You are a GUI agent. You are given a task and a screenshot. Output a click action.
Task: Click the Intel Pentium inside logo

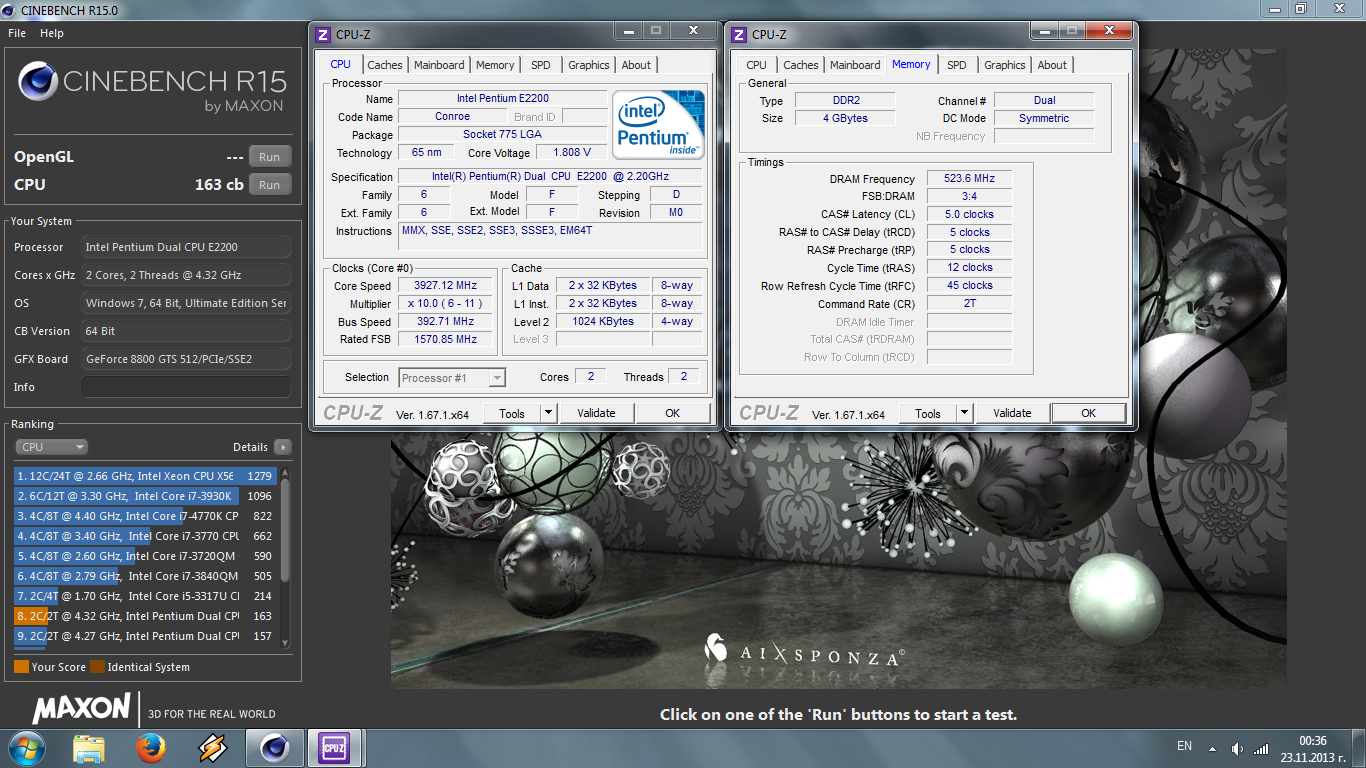[x=658, y=124]
